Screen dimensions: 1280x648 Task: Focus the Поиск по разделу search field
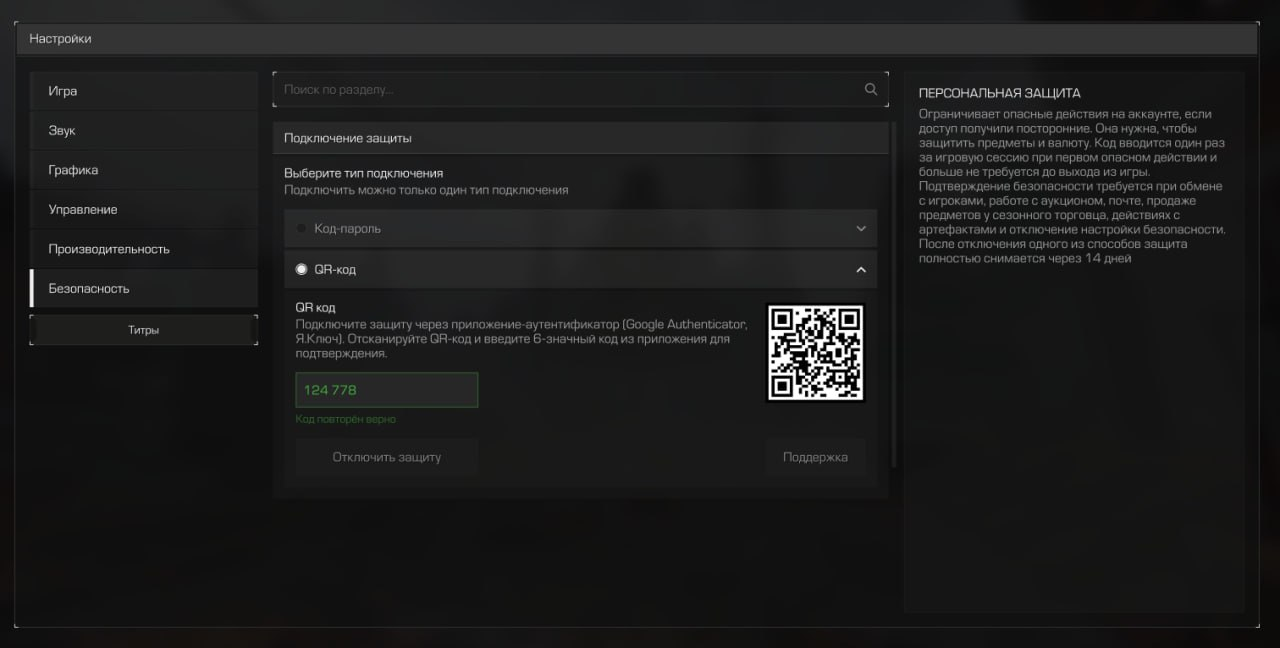click(580, 89)
